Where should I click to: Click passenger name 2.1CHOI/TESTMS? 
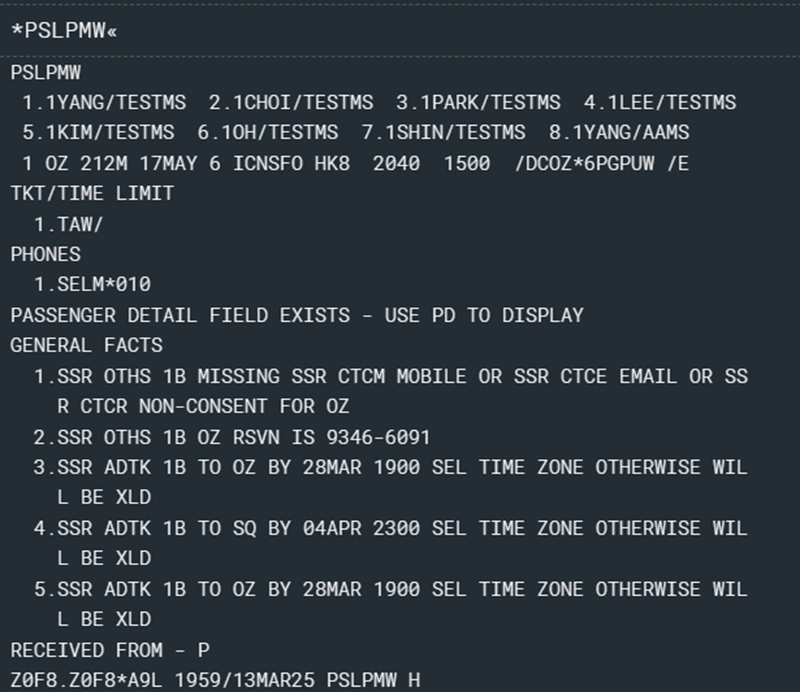point(291,103)
